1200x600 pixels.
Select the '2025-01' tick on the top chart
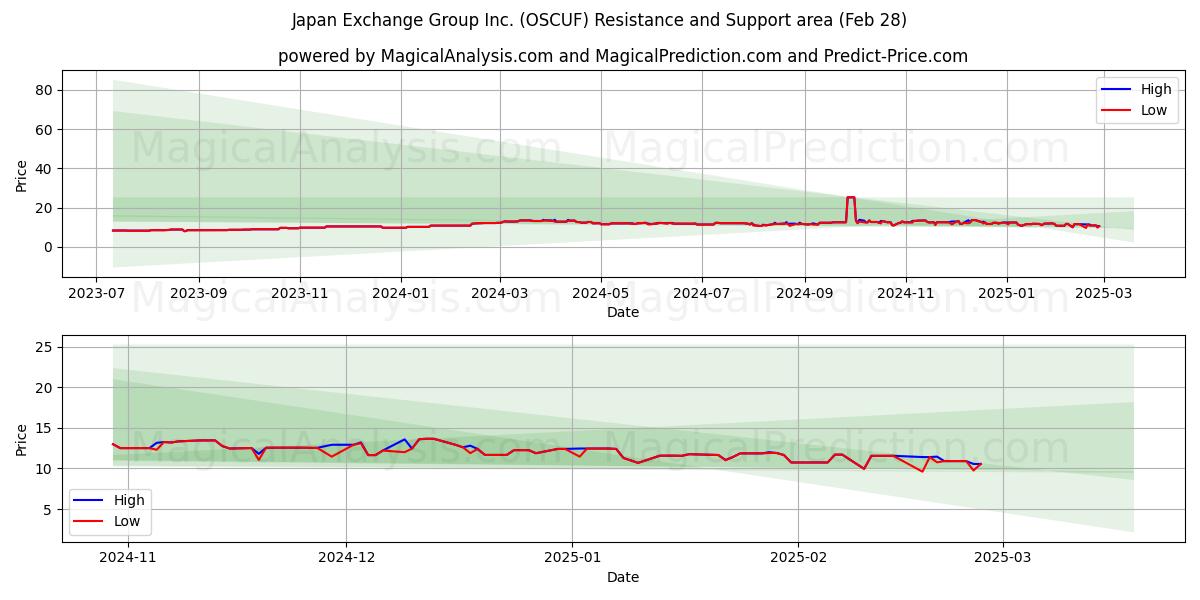[x=1007, y=294]
